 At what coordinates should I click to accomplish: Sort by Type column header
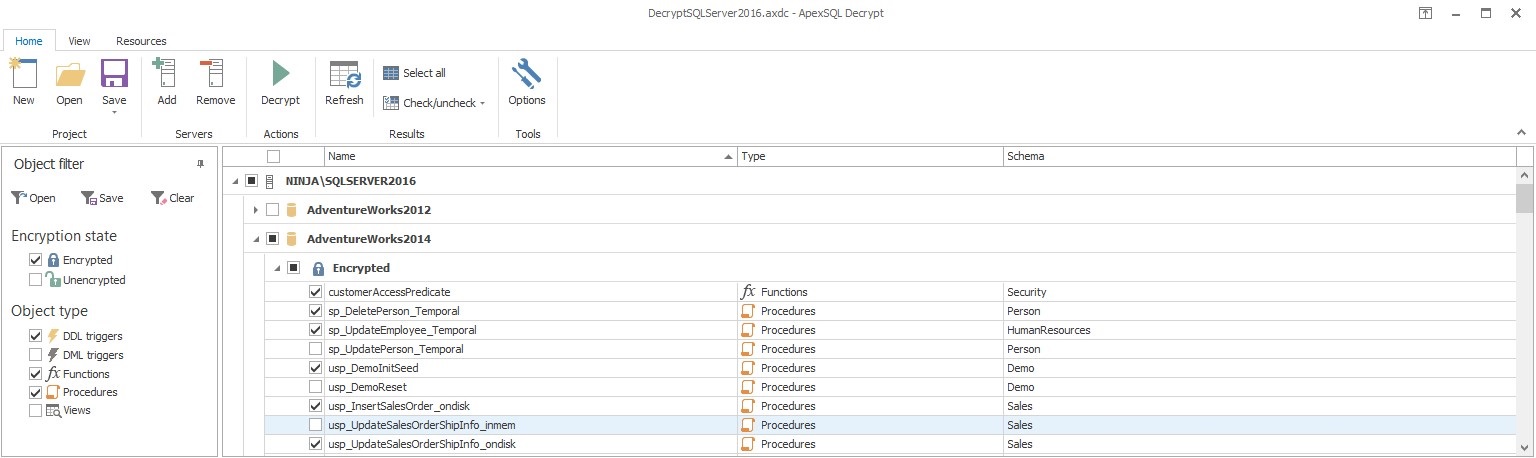870,156
